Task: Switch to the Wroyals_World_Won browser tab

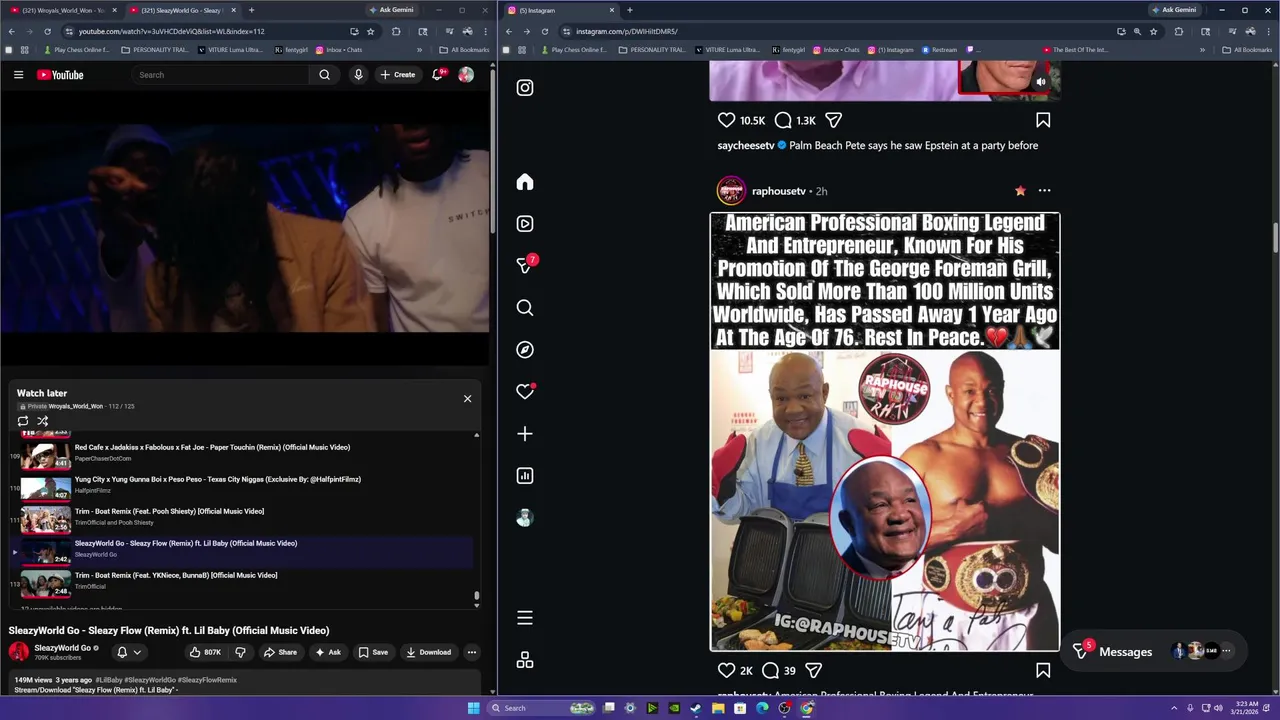Action: coord(62,10)
